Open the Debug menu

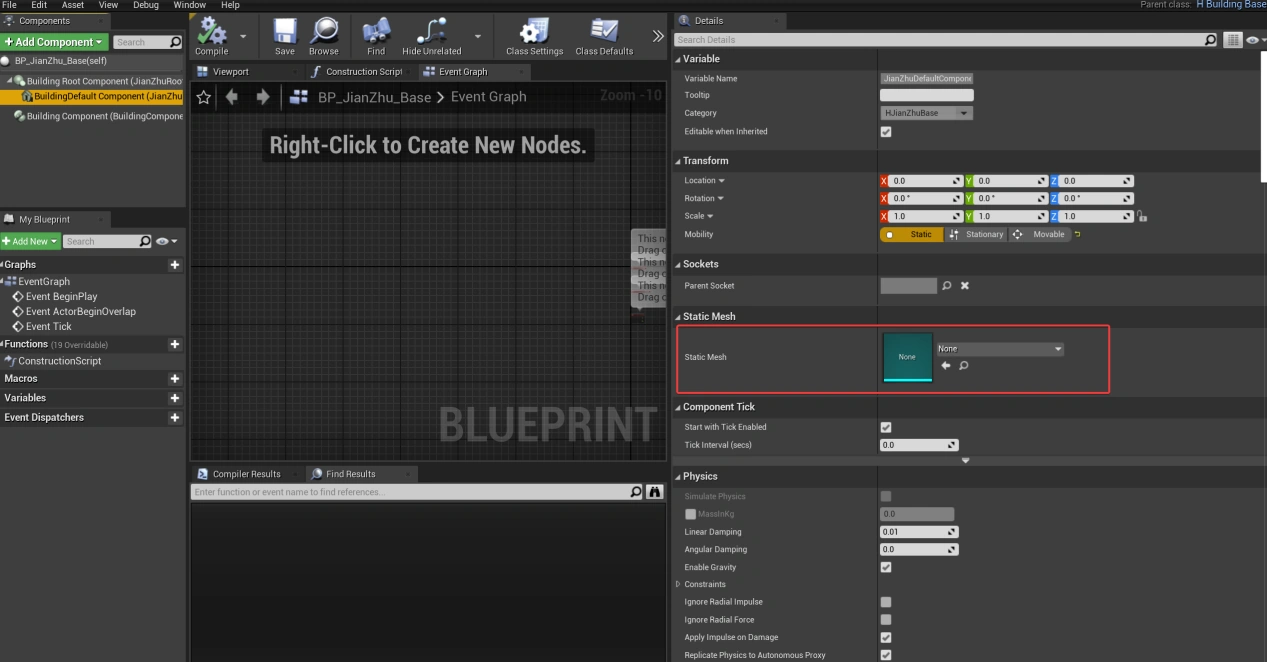coord(146,5)
